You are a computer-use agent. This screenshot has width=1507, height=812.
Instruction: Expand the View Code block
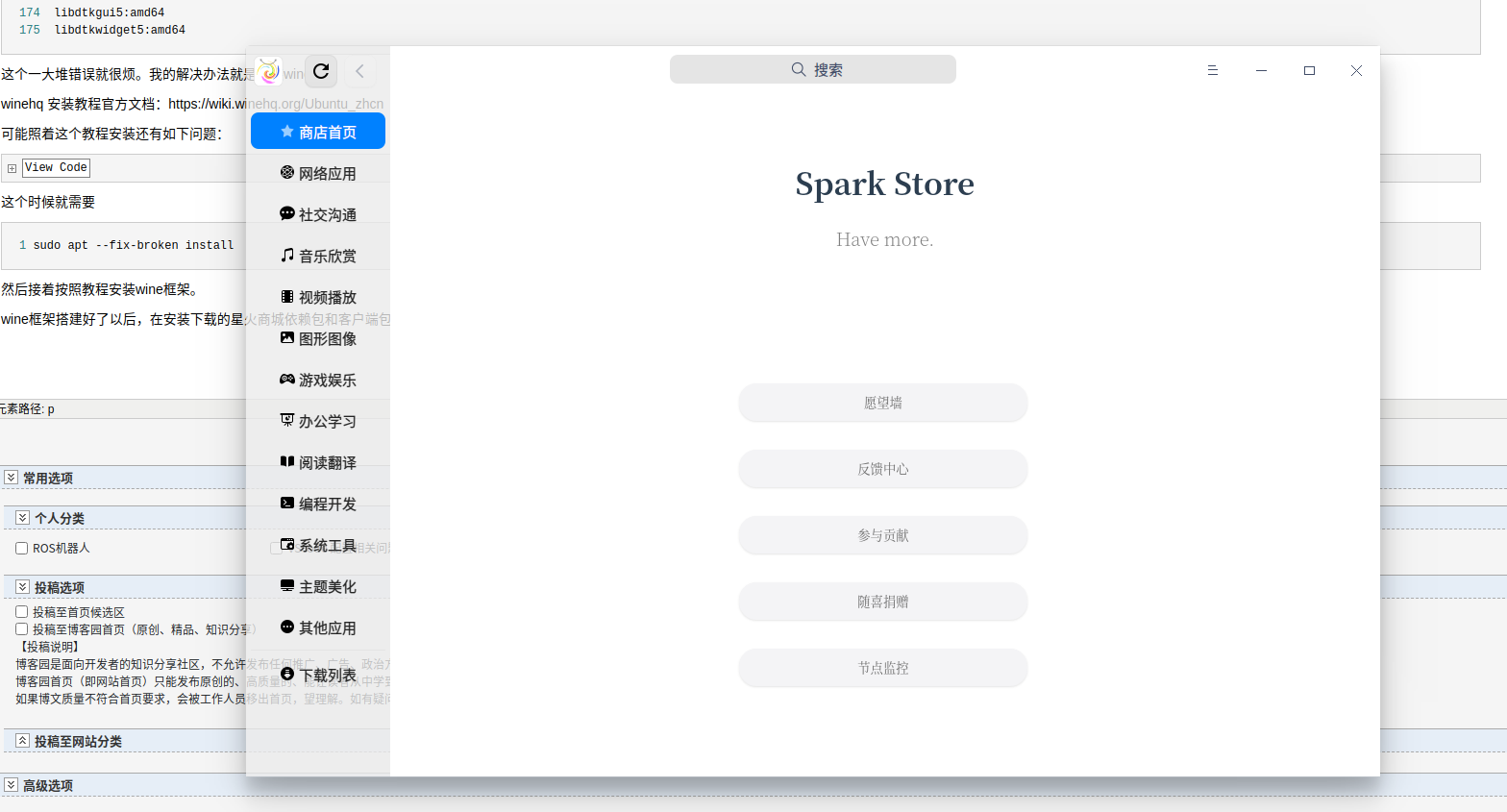(12, 168)
